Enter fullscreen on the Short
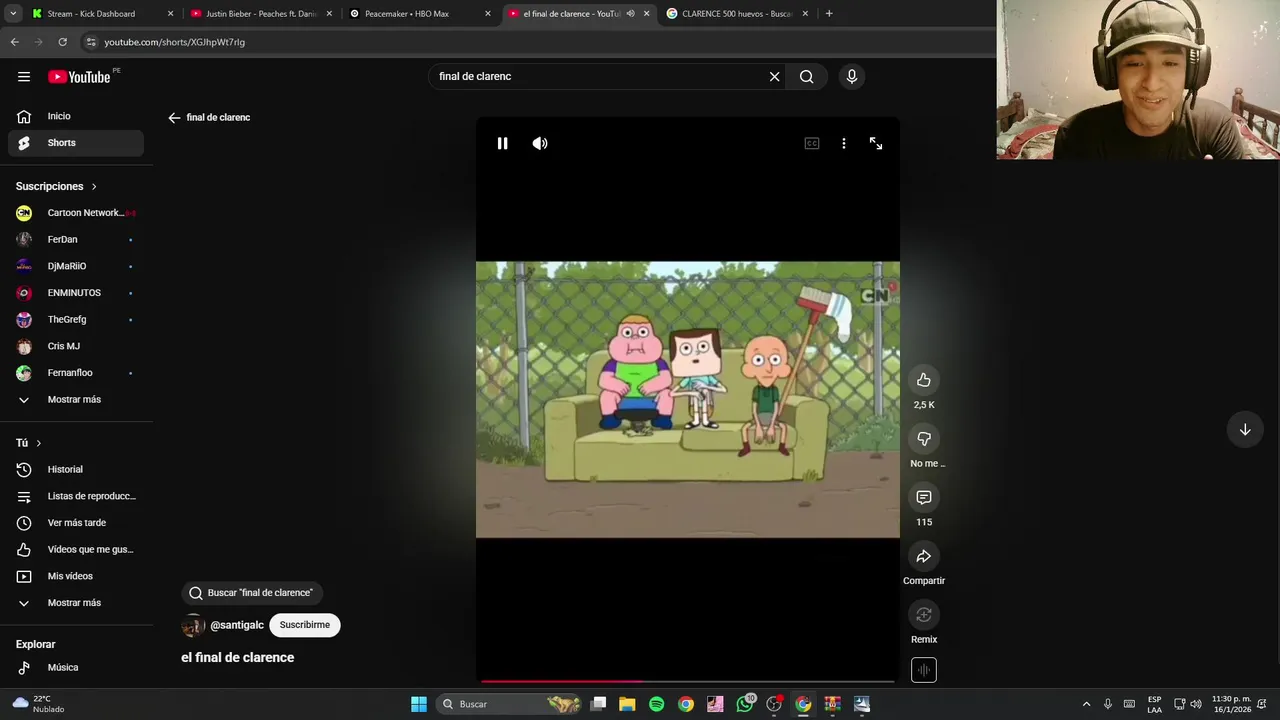 point(876,143)
